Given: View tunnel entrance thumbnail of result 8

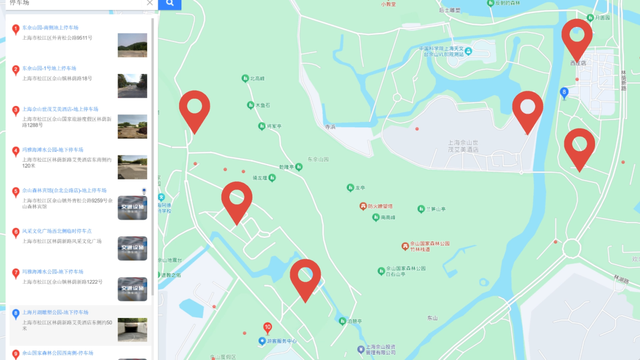Looking at the screenshot, I should [132, 329].
